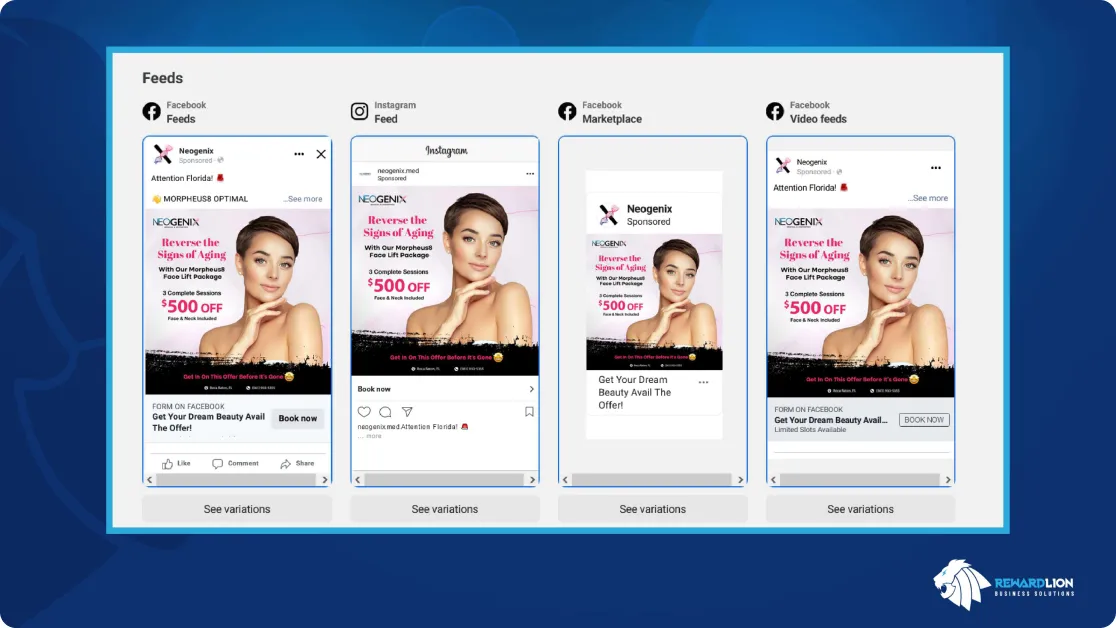The width and height of the screenshot is (1116, 628).
Task: Close the ad with X in Facebook Feeds
Action: [x=321, y=154]
